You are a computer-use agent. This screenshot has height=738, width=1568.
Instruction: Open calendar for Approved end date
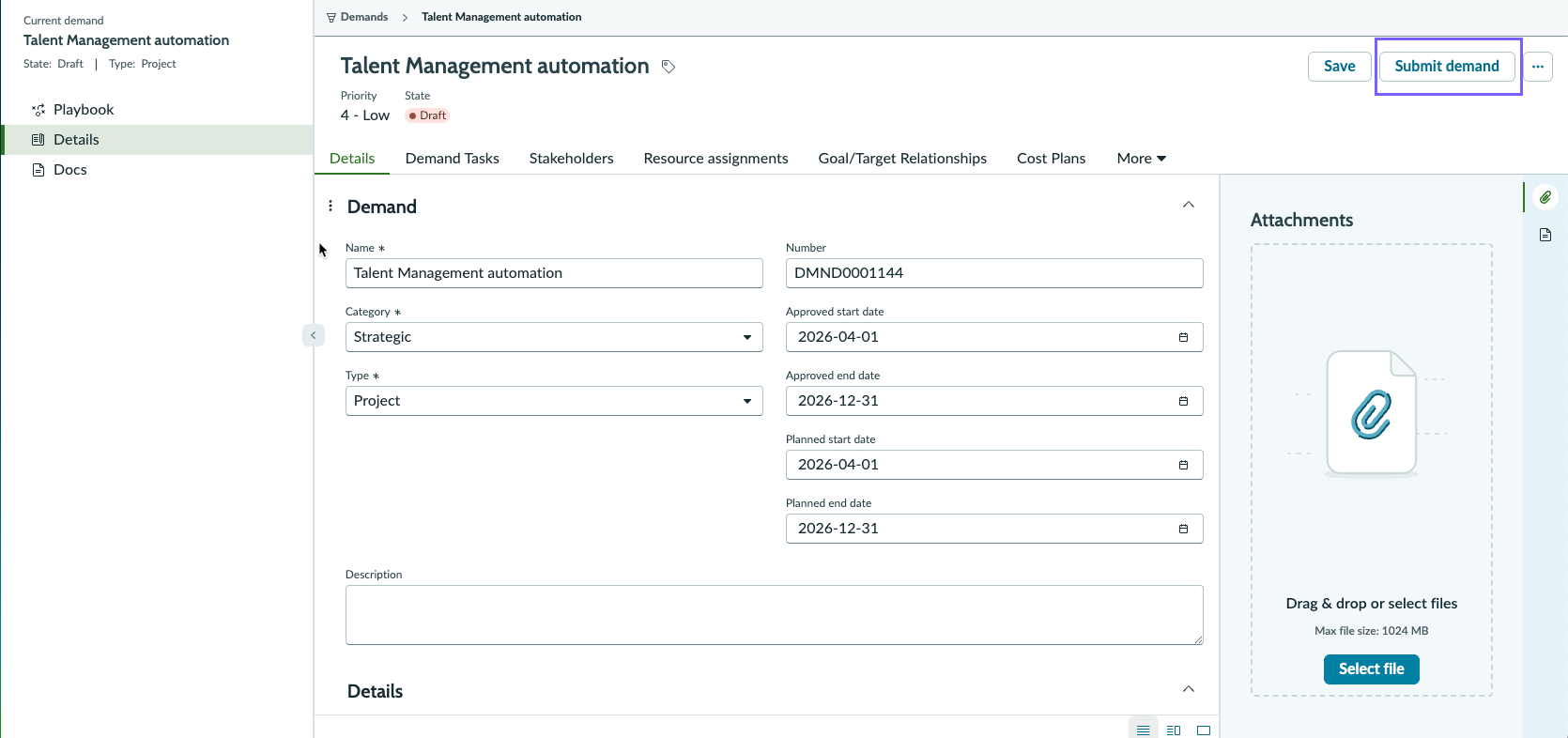[x=1183, y=401]
